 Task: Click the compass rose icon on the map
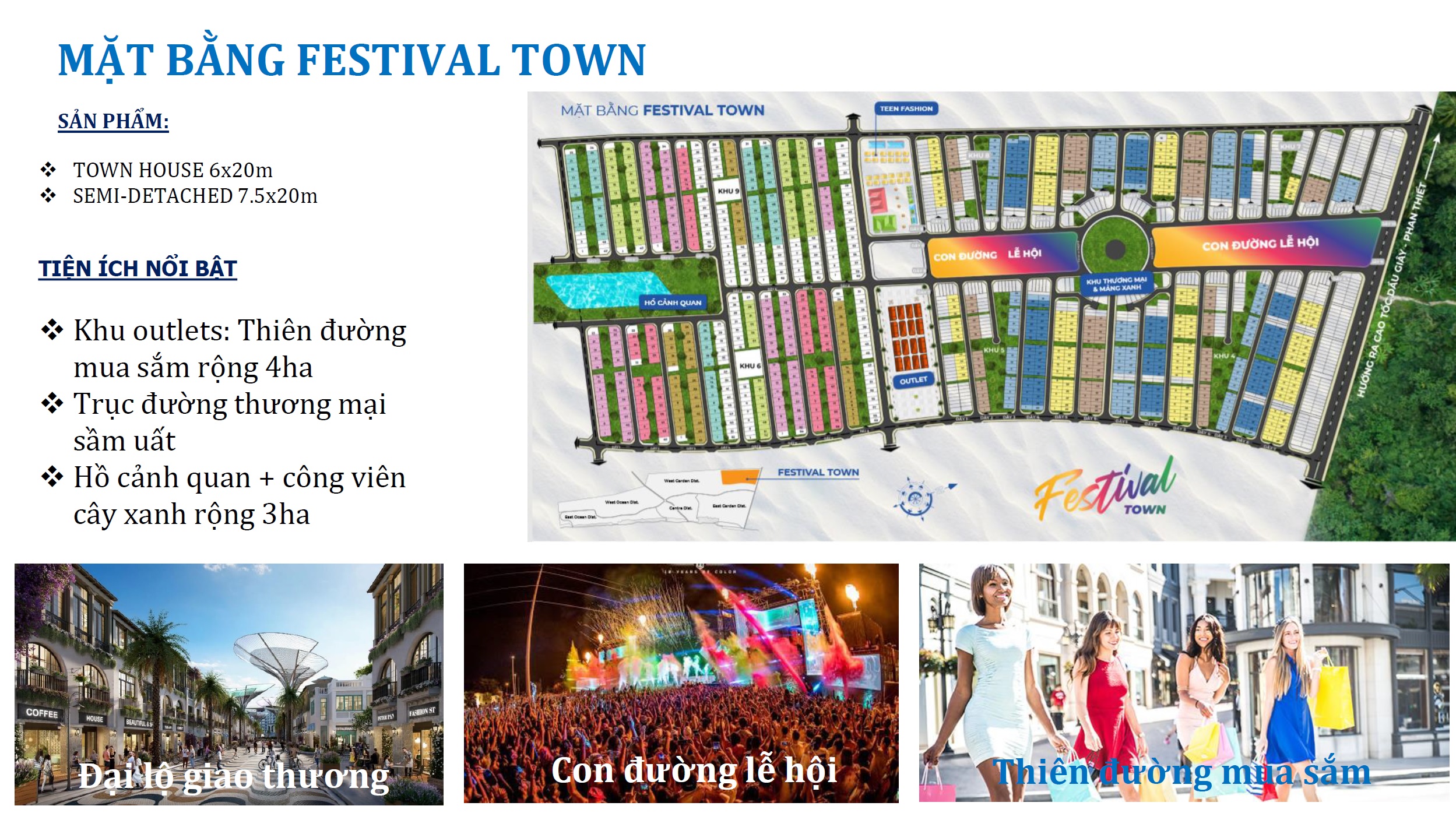(916, 498)
